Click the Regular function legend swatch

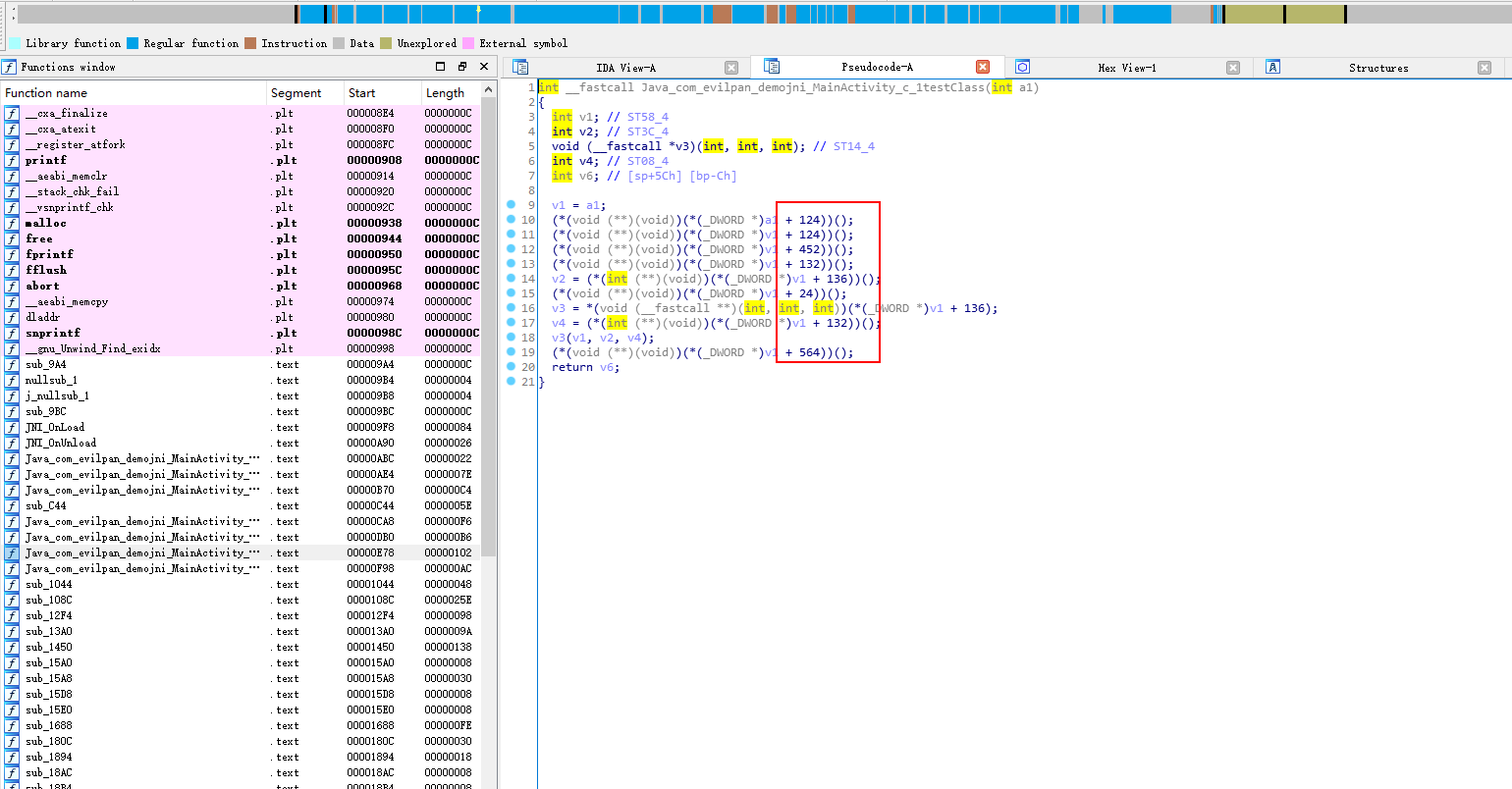coord(133,43)
